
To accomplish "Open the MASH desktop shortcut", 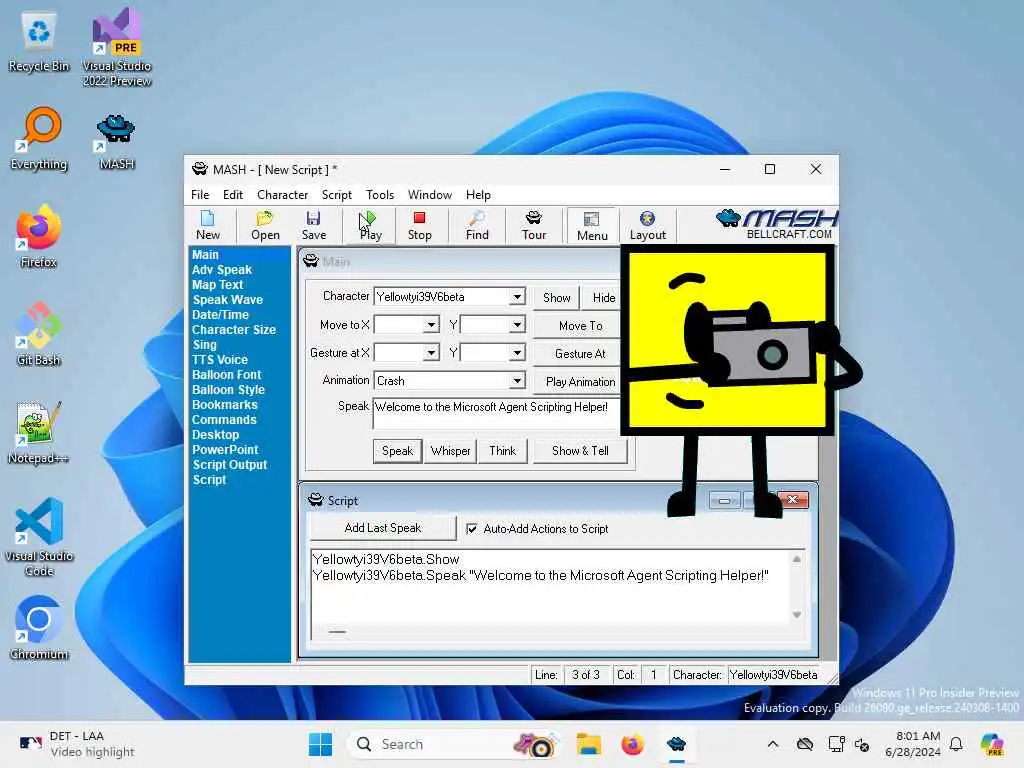I will pos(116,142).
